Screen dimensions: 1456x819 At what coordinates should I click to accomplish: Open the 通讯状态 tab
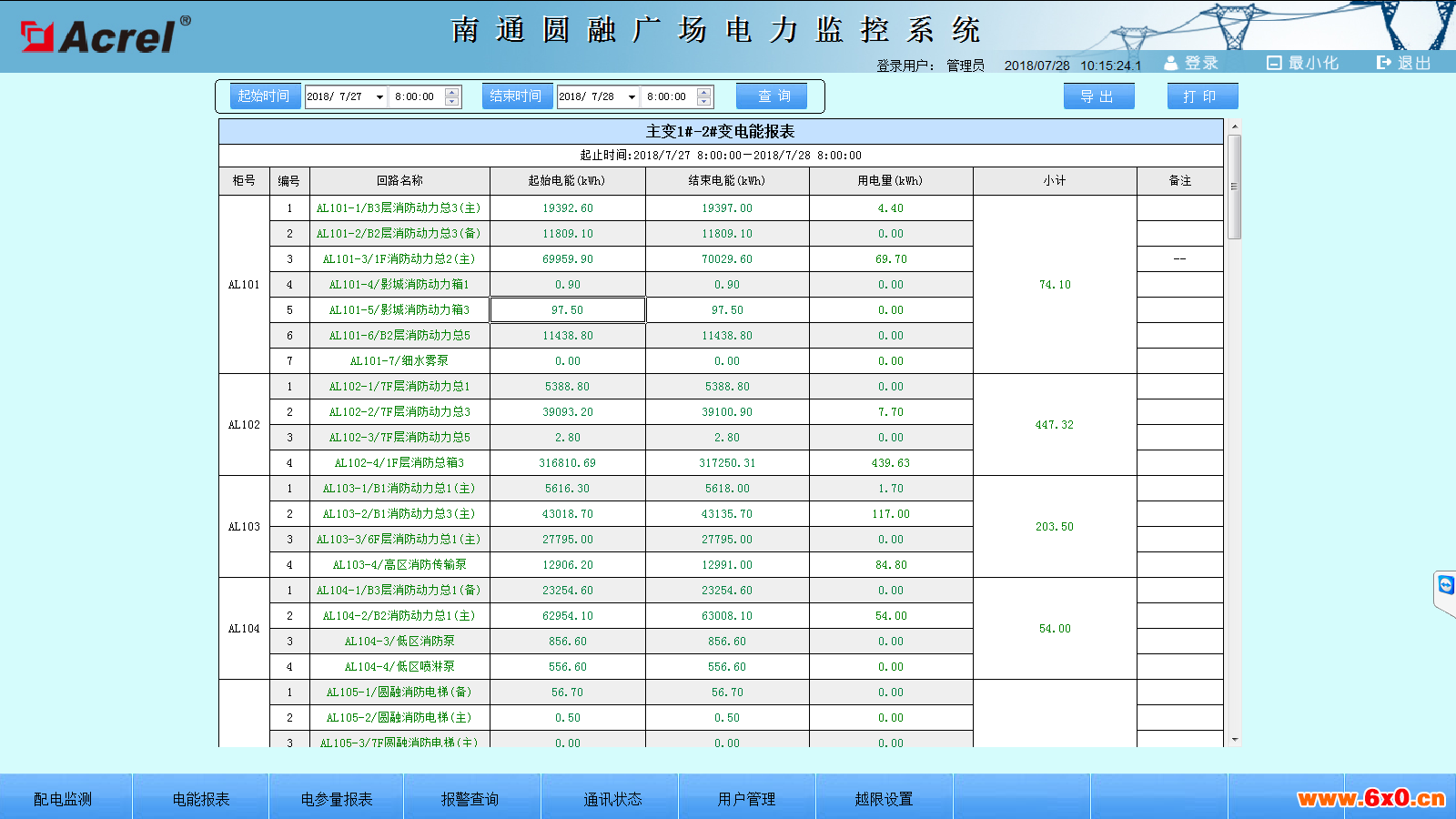tap(612, 798)
